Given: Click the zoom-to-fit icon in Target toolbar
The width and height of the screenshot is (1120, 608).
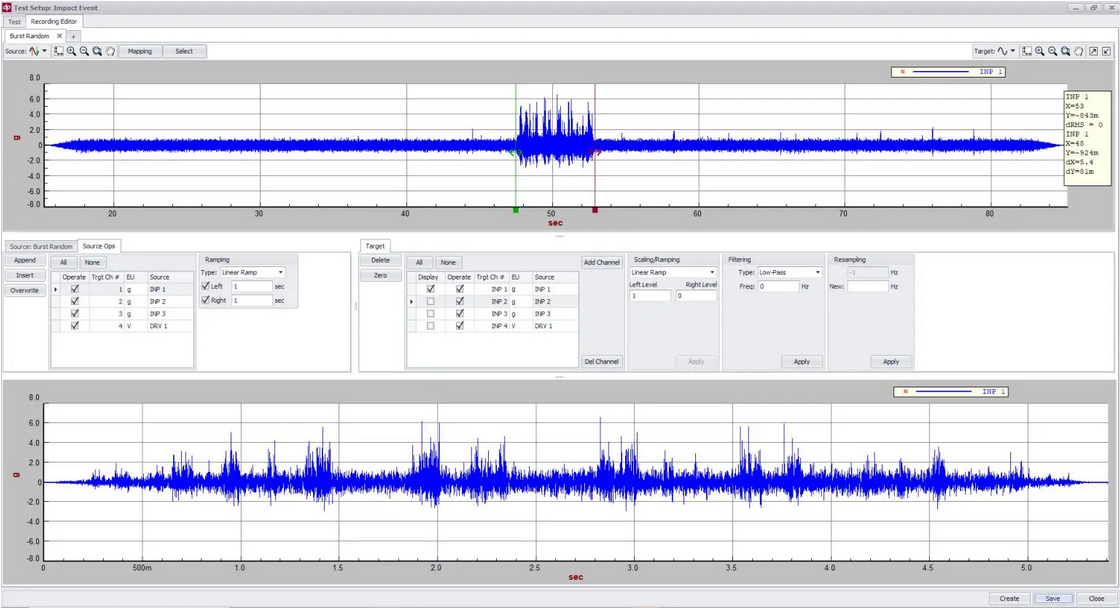Looking at the screenshot, I should [x=1066, y=51].
